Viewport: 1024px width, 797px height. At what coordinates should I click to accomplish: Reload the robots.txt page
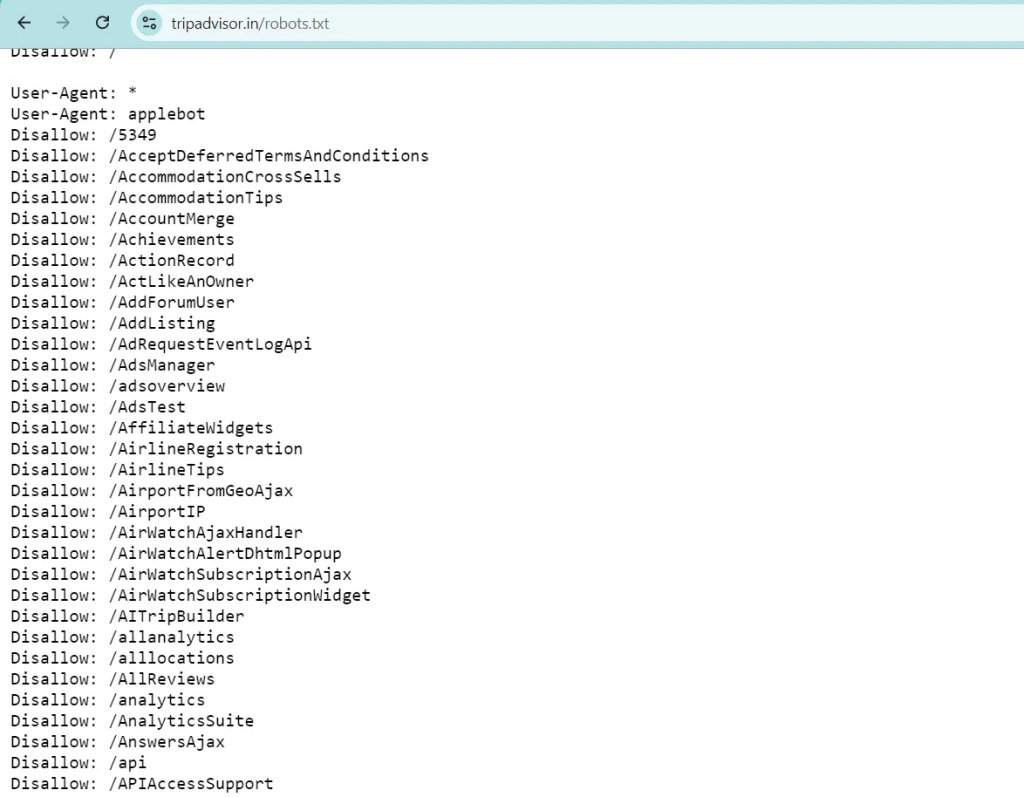click(x=103, y=23)
